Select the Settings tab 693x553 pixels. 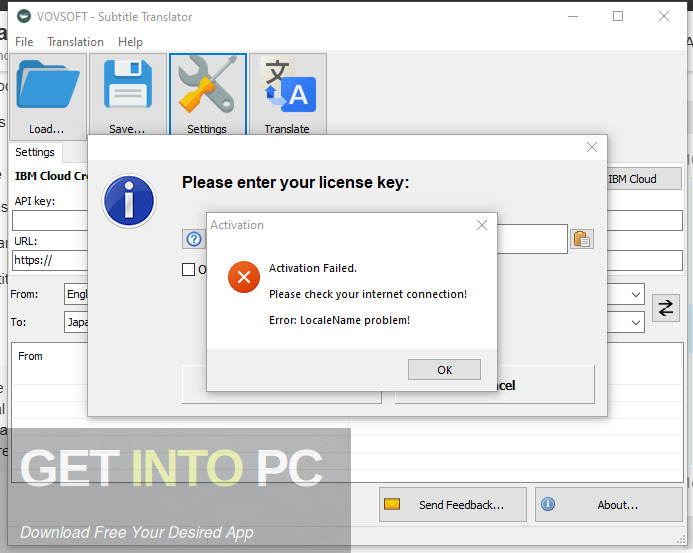(x=35, y=152)
